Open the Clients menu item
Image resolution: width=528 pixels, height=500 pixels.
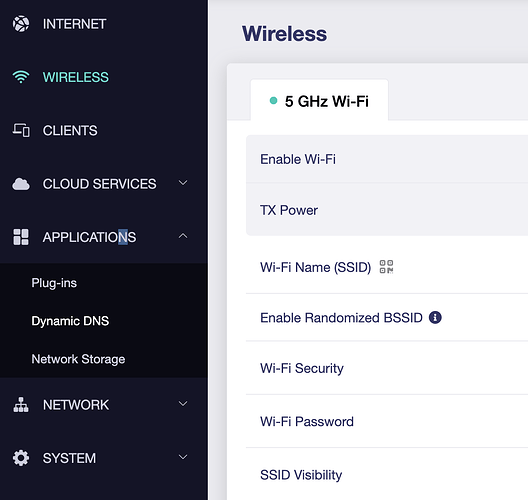tap(70, 130)
